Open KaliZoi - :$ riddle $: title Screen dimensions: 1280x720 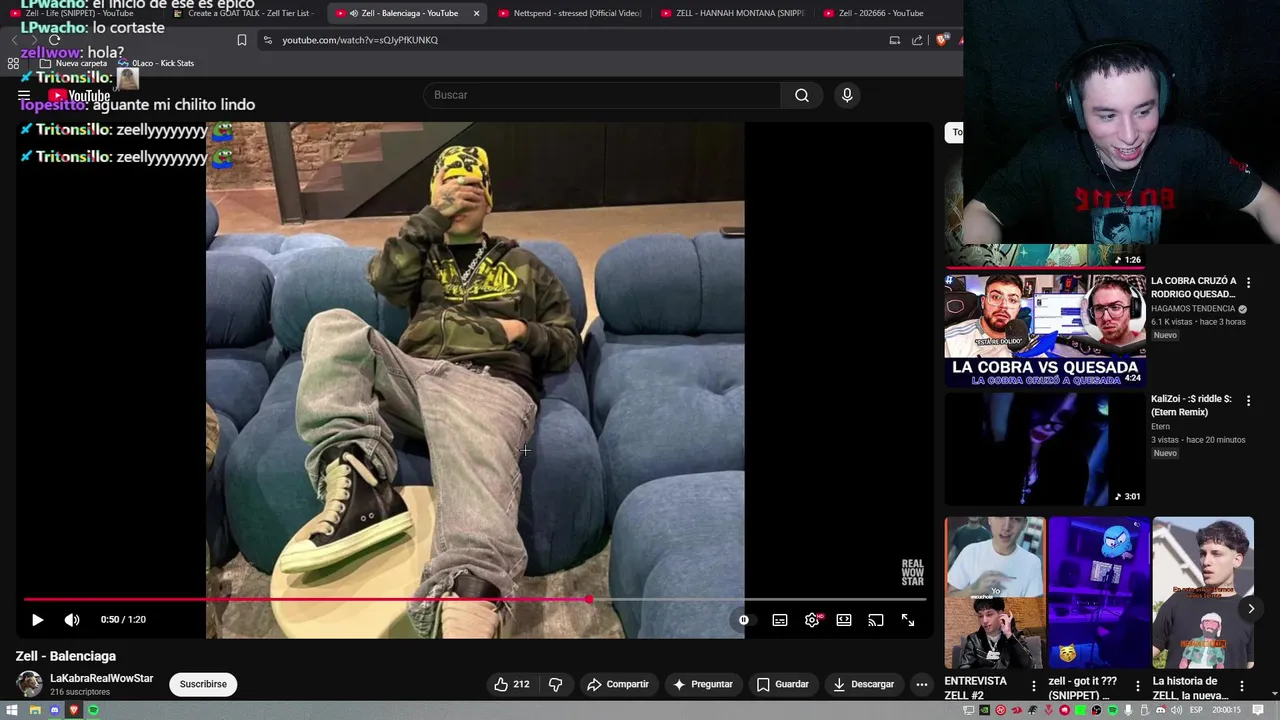click(x=1191, y=405)
